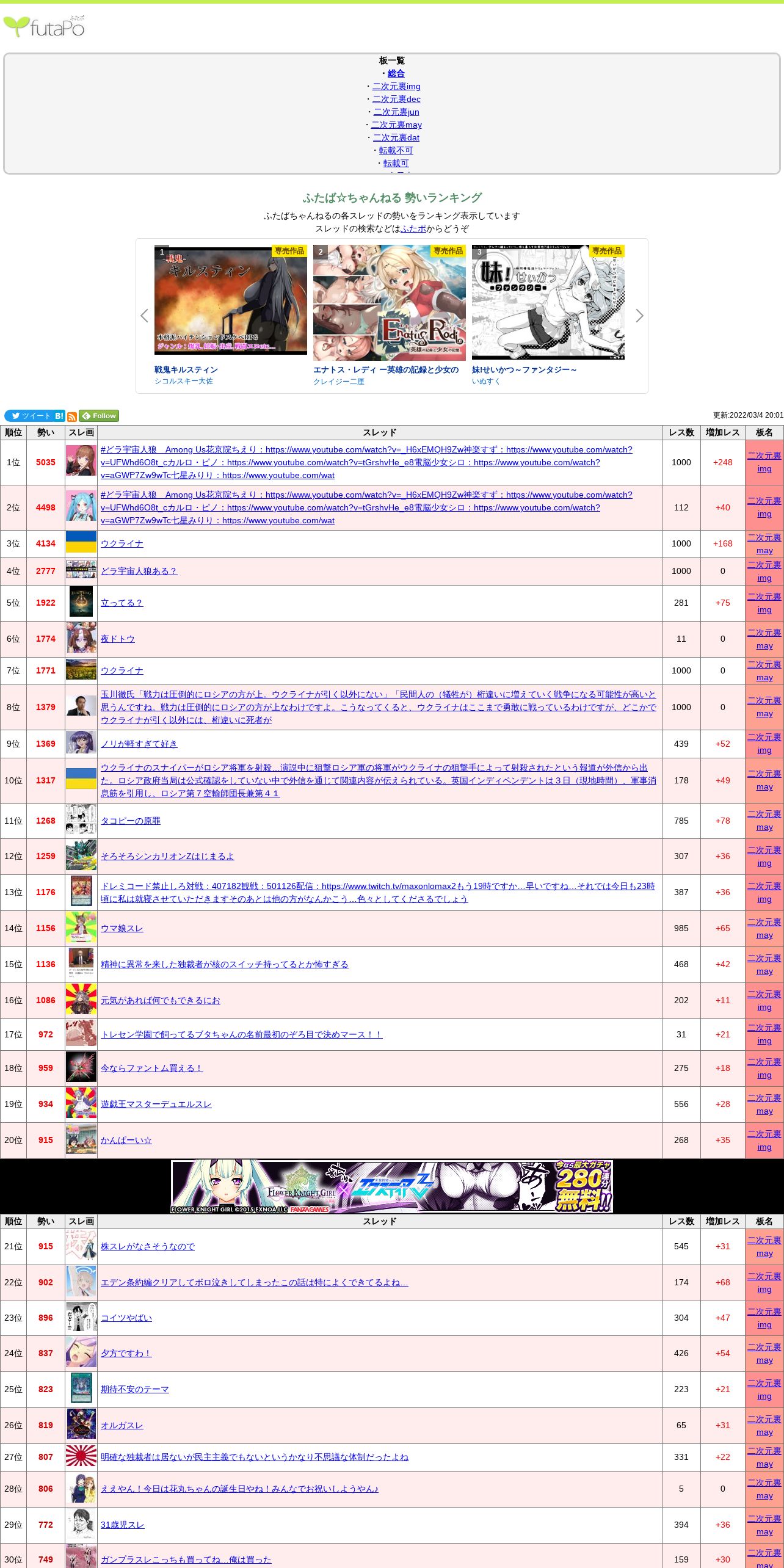Open 31歳児スレ thread link
The height and width of the screenshot is (1568, 784).
[123, 1525]
